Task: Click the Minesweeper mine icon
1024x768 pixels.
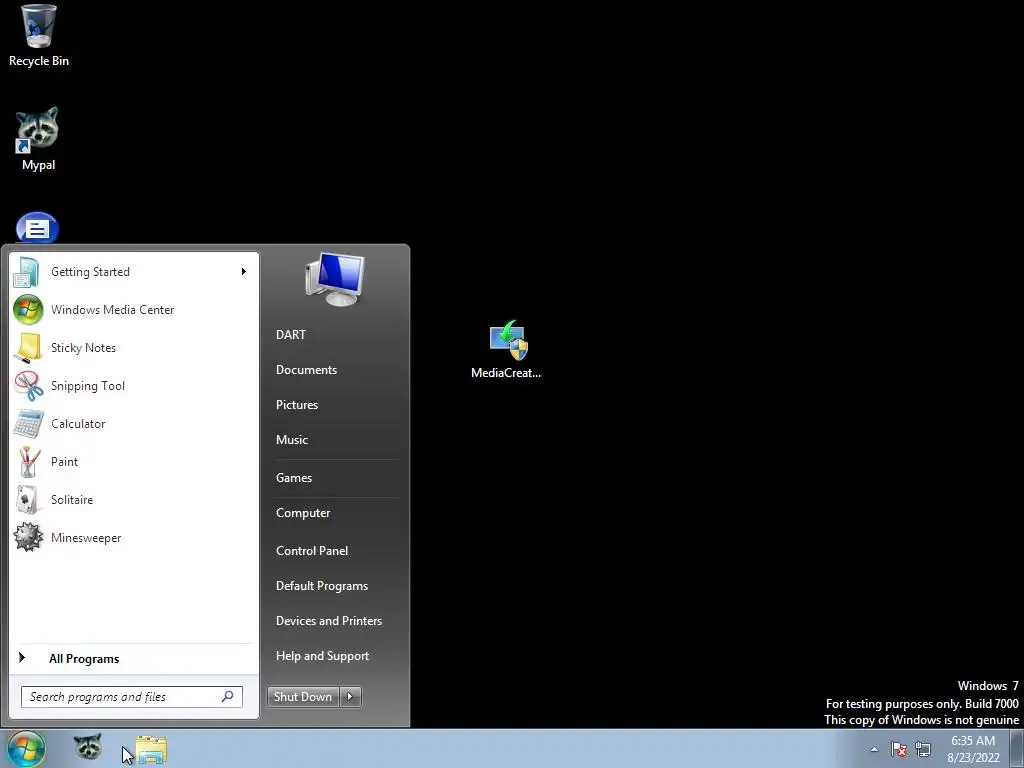Action: (x=28, y=537)
